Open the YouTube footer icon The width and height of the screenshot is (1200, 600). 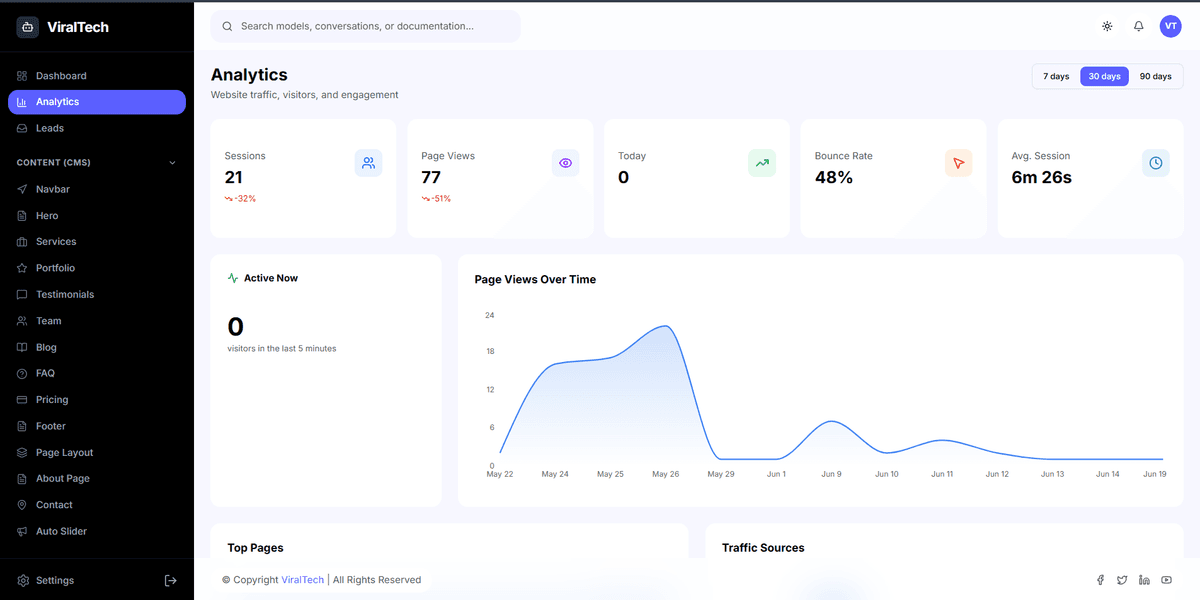(x=1167, y=580)
